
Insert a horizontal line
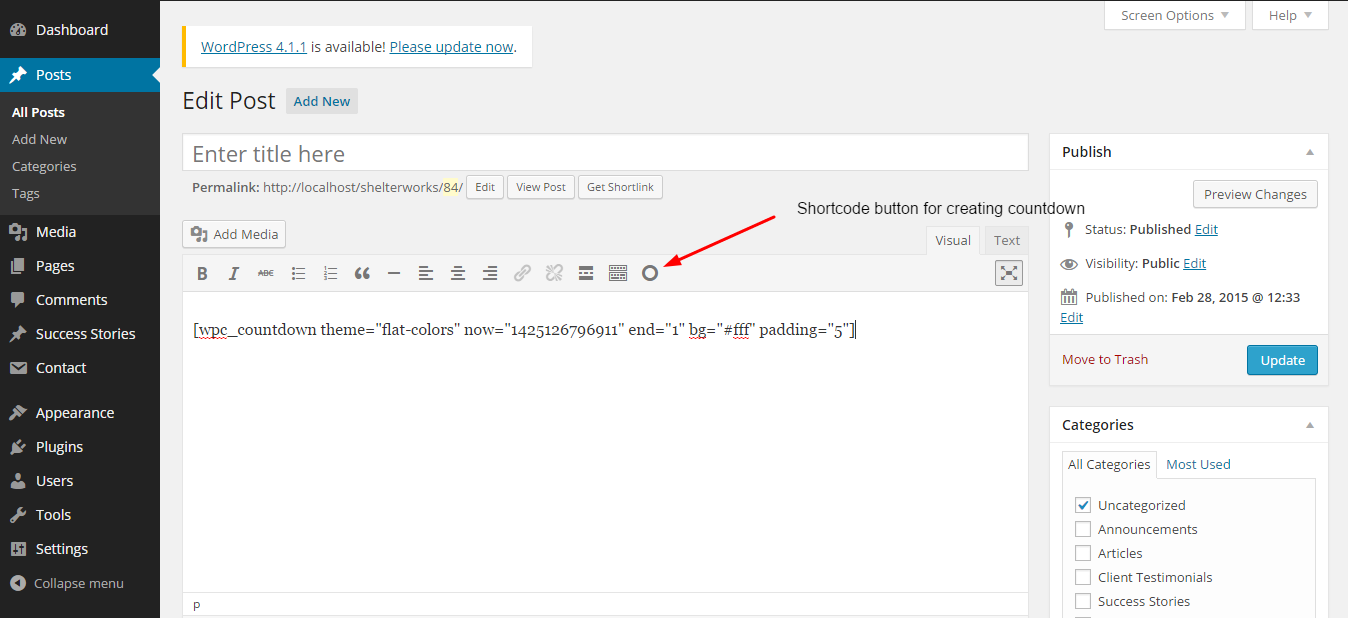coord(394,273)
